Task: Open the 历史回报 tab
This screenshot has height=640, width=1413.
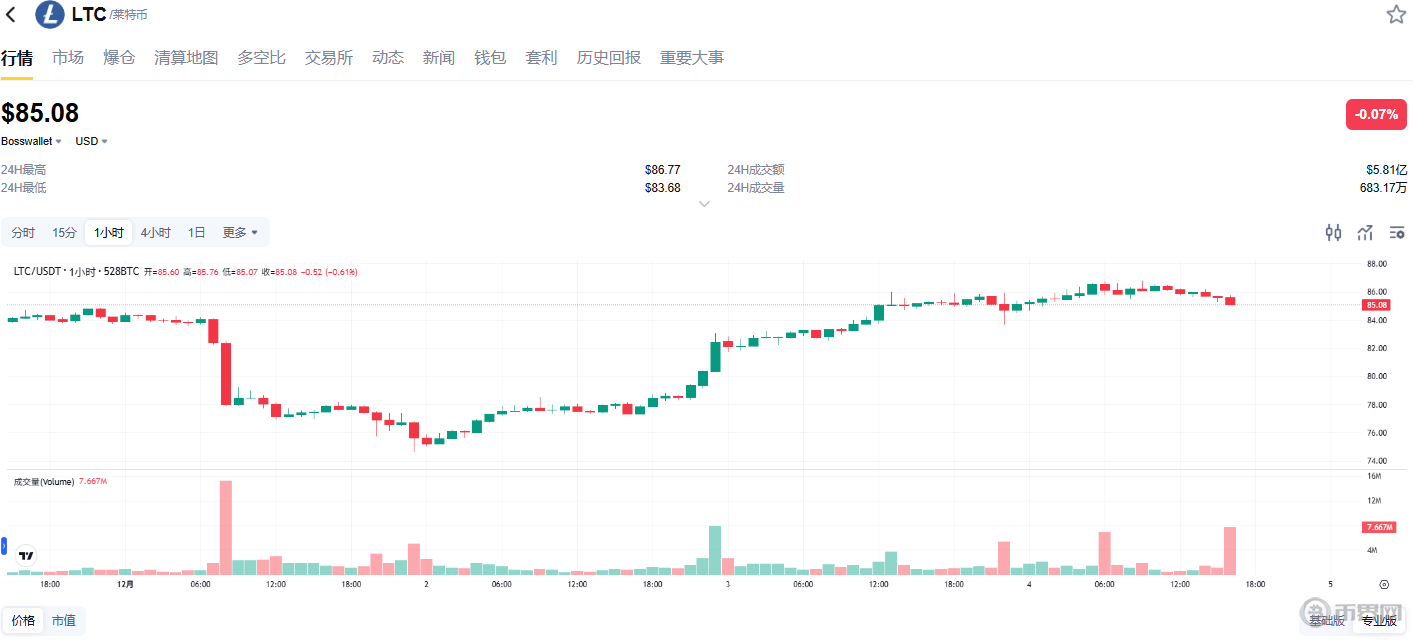Action: [x=609, y=58]
